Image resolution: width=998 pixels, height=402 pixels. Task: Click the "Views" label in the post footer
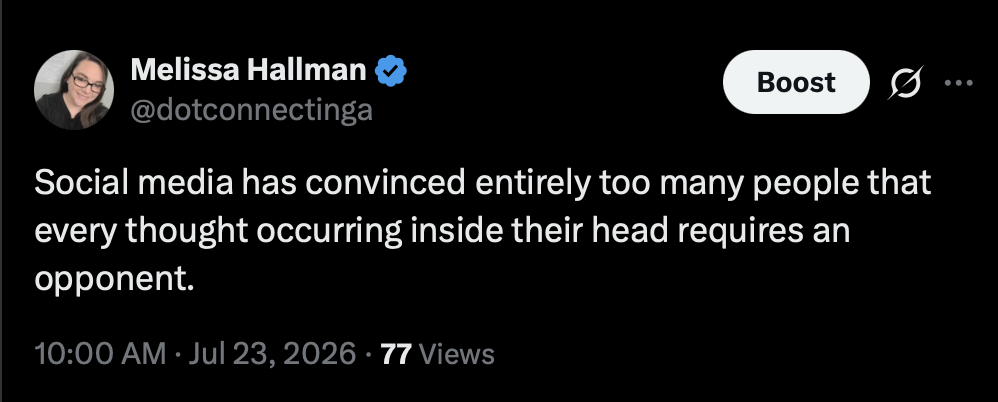click(x=458, y=354)
